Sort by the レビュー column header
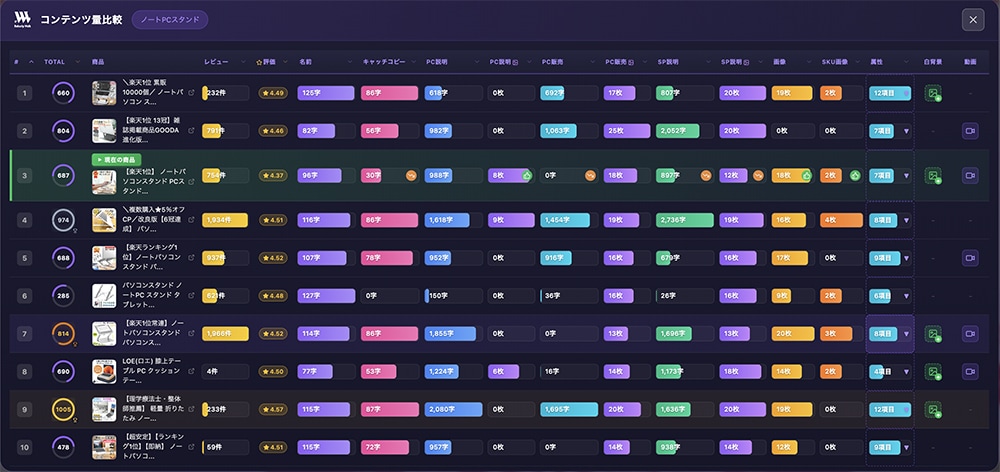The image size is (1000, 472). coord(217,62)
